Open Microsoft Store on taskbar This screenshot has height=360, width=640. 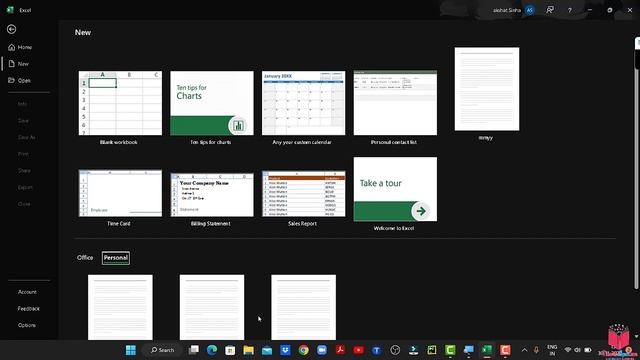(x=230, y=350)
